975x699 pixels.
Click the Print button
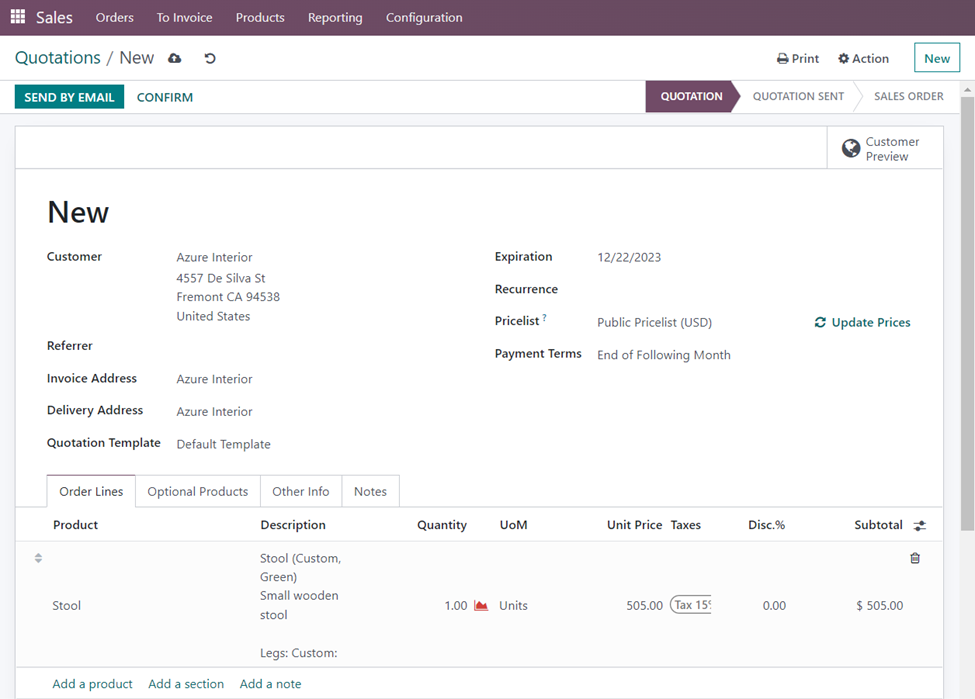797,58
